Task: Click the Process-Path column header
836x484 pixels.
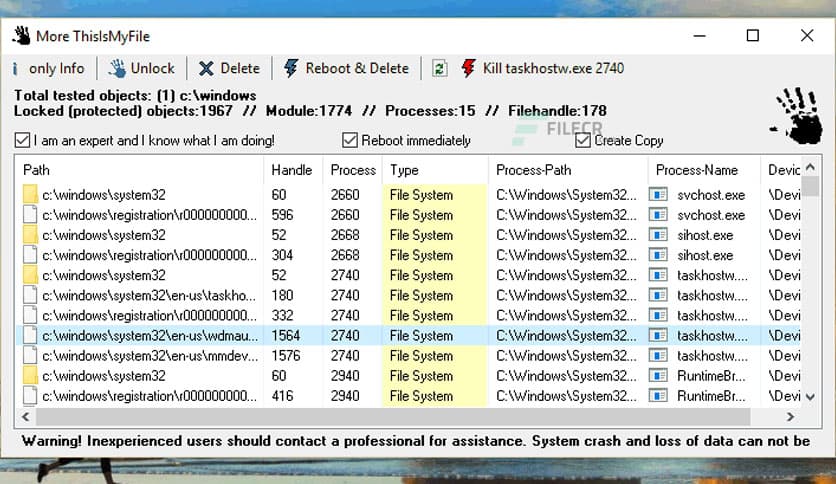Action: (x=568, y=170)
